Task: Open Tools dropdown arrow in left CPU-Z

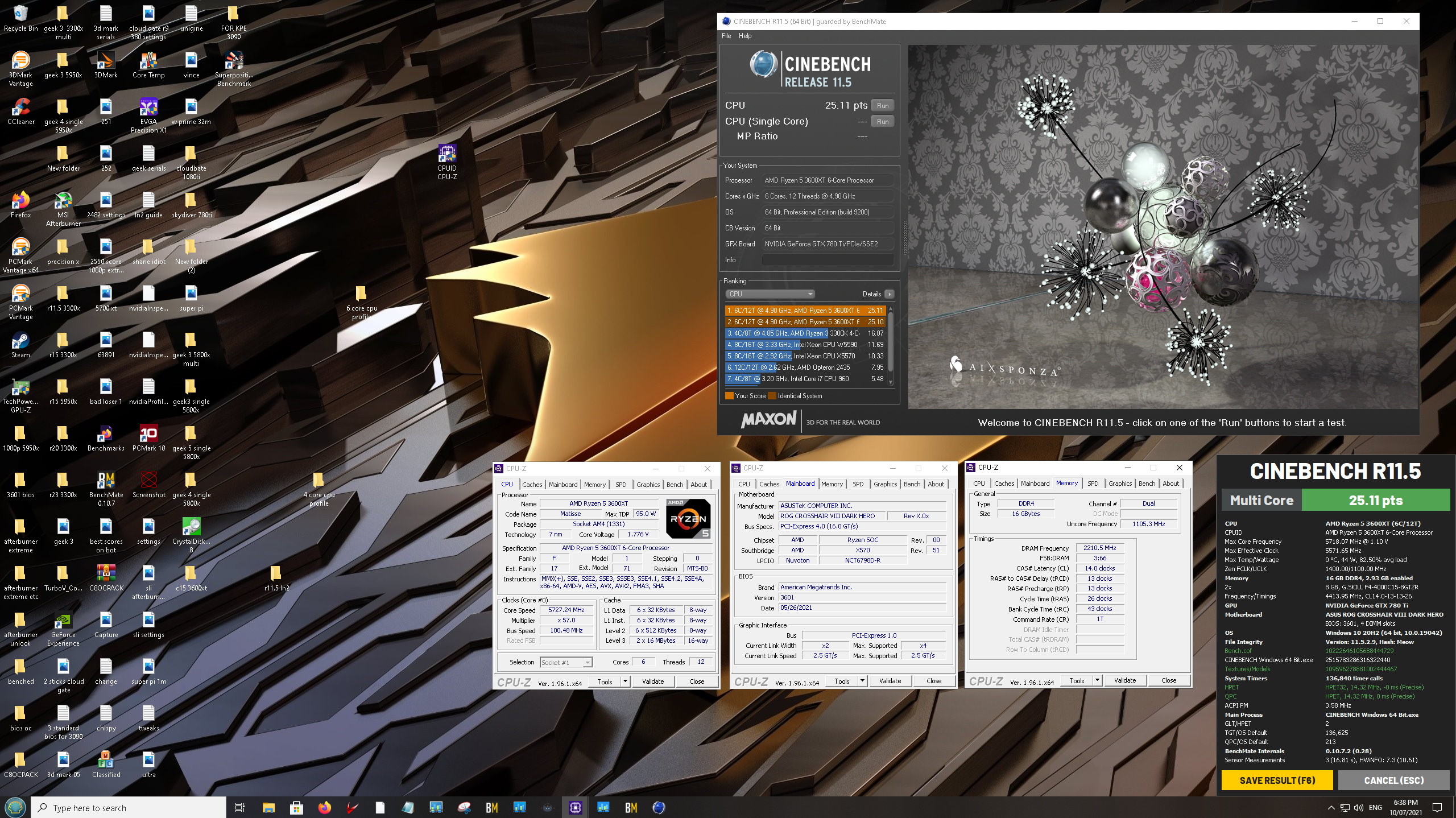Action: tap(625, 681)
